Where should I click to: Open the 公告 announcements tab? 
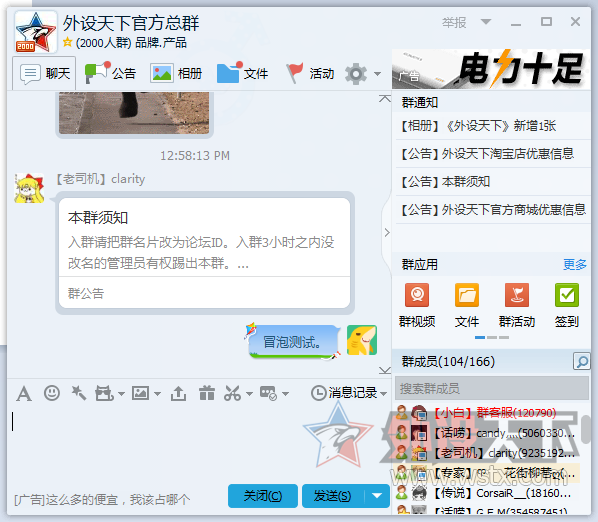pyautogui.click(x=111, y=73)
